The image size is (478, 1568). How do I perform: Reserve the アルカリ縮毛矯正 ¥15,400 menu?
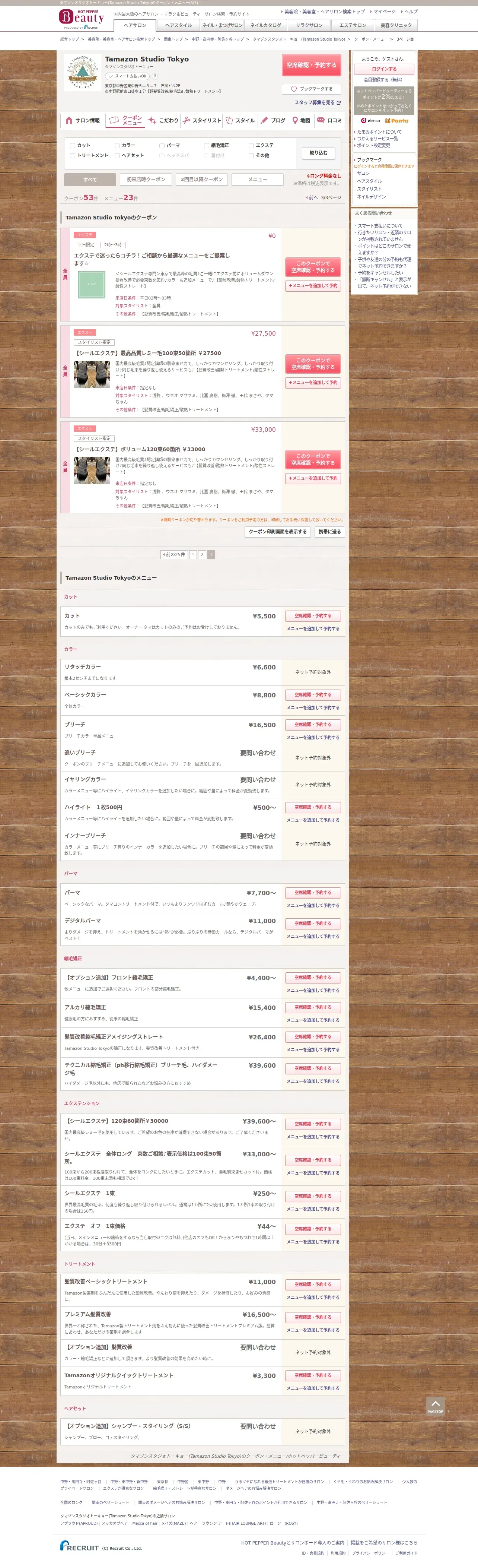313,1007
